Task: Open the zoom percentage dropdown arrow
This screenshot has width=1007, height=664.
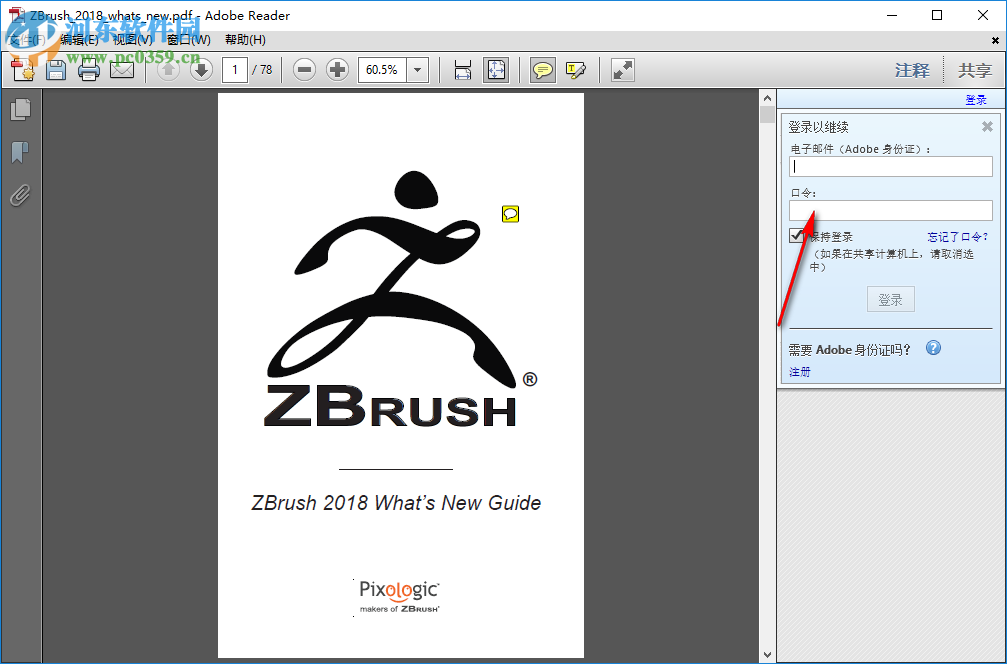Action: click(x=418, y=69)
